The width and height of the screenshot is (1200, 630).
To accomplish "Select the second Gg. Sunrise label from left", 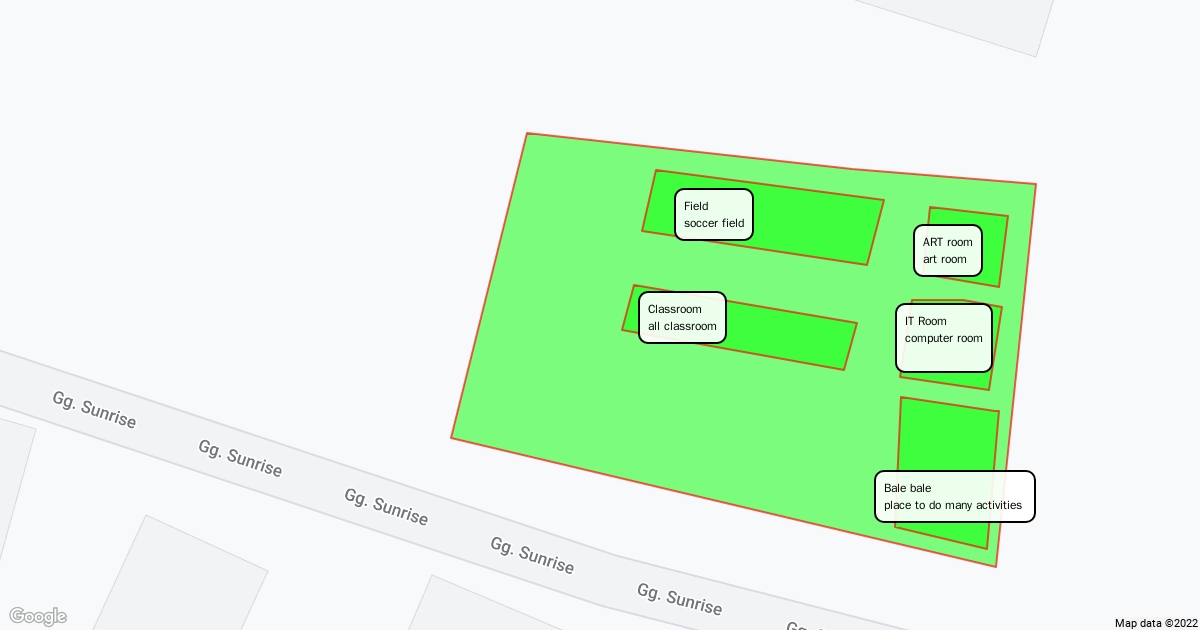I will pyautogui.click(x=240, y=459).
